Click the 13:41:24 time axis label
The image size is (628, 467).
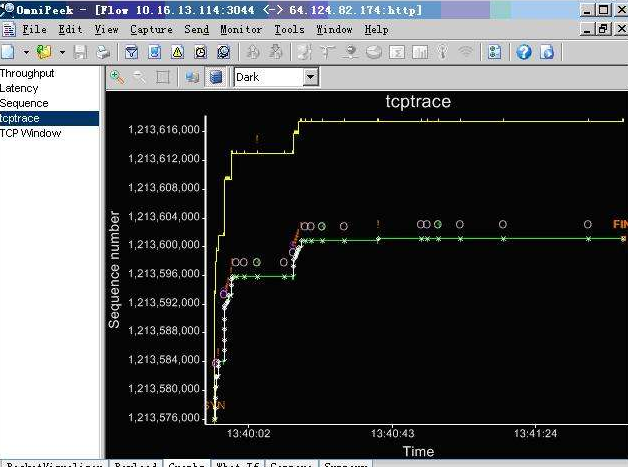(535, 433)
